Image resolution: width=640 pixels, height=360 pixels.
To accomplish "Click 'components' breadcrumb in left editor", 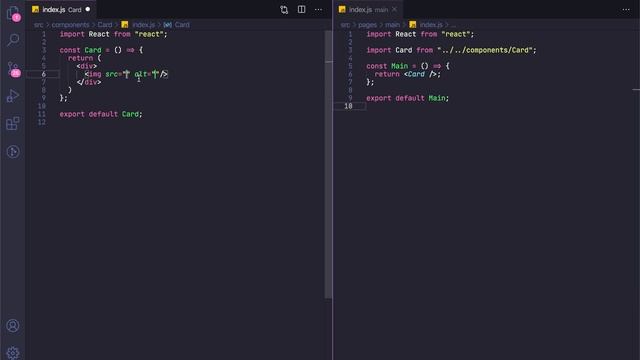I will point(70,25).
